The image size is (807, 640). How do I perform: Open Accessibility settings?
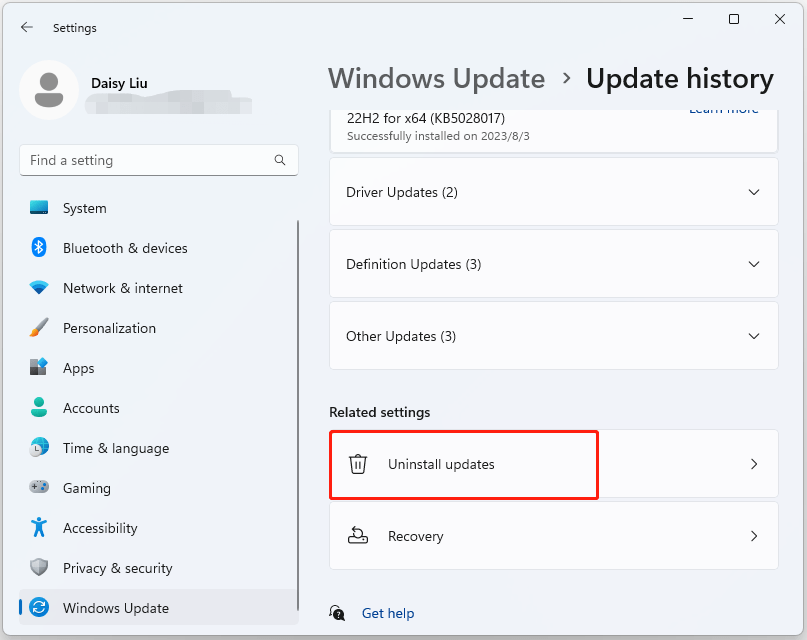click(x=38, y=528)
